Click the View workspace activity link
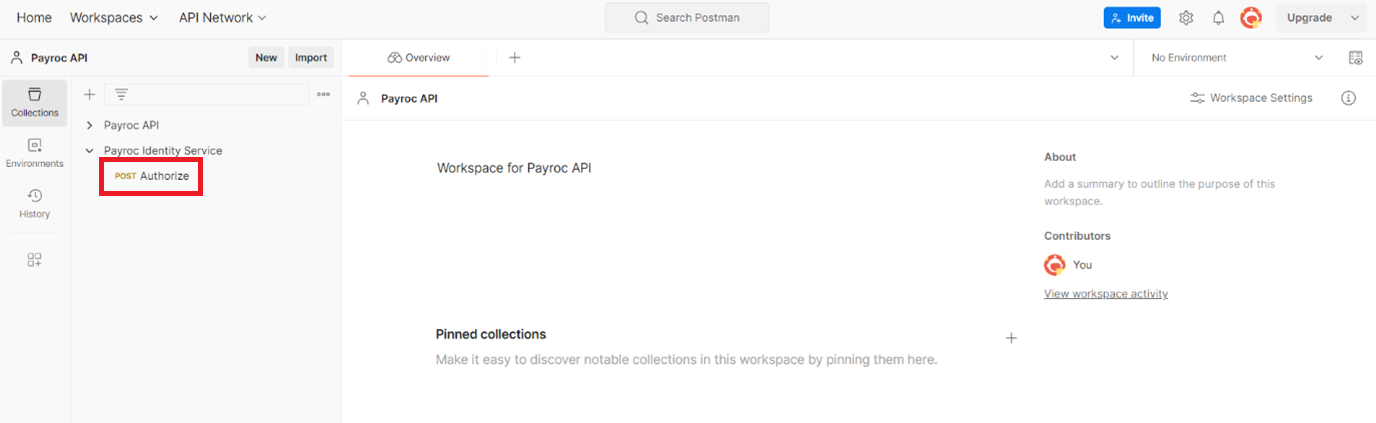 [x=1105, y=294]
